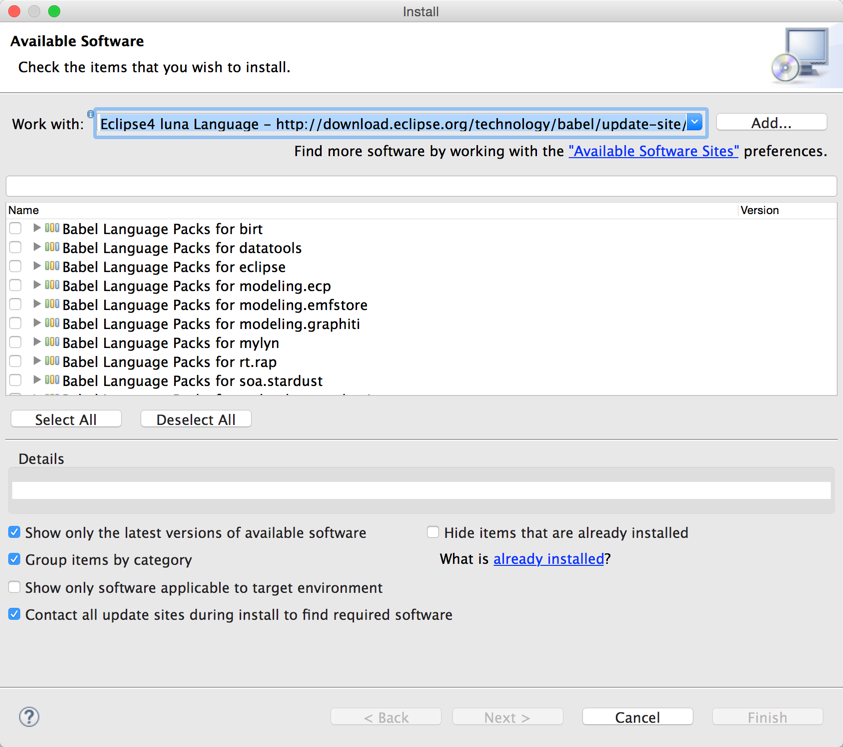Image resolution: width=843 pixels, height=747 pixels.
Task: Click the Version column header
Action: pos(787,210)
